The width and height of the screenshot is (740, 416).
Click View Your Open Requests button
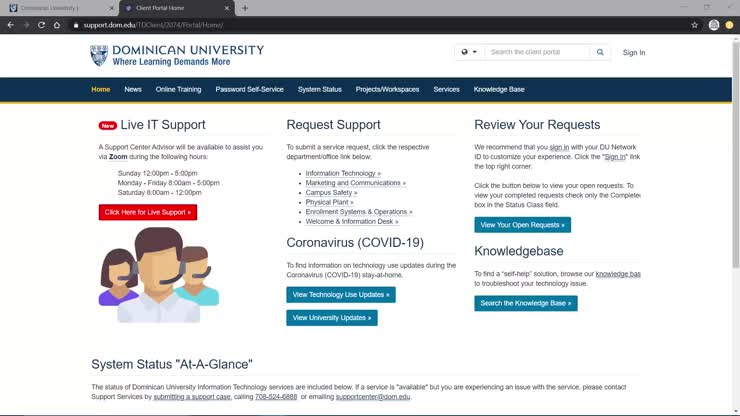(x=522, y=225)
